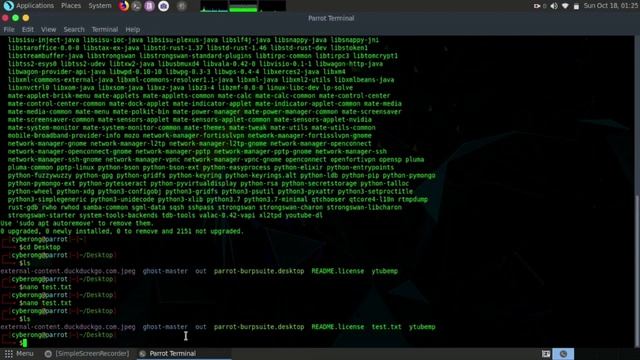The image size is (640, 360).
Task: Open the terminal Edit menu
Action: (x=27, y=29)
